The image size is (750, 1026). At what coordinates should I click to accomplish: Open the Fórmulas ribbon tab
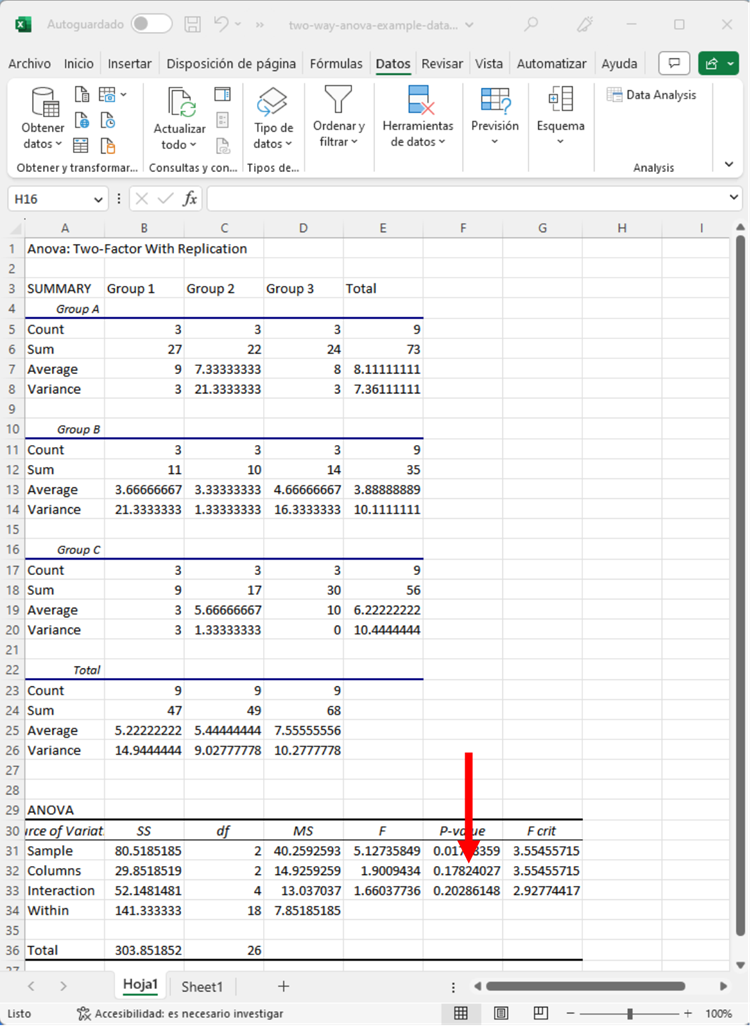(x=336, y=63)
